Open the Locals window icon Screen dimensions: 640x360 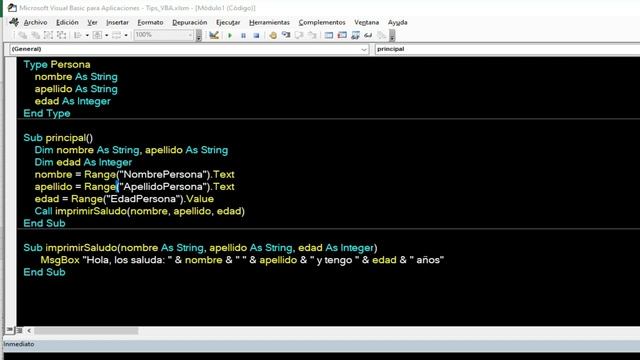[x=329, y=36]
